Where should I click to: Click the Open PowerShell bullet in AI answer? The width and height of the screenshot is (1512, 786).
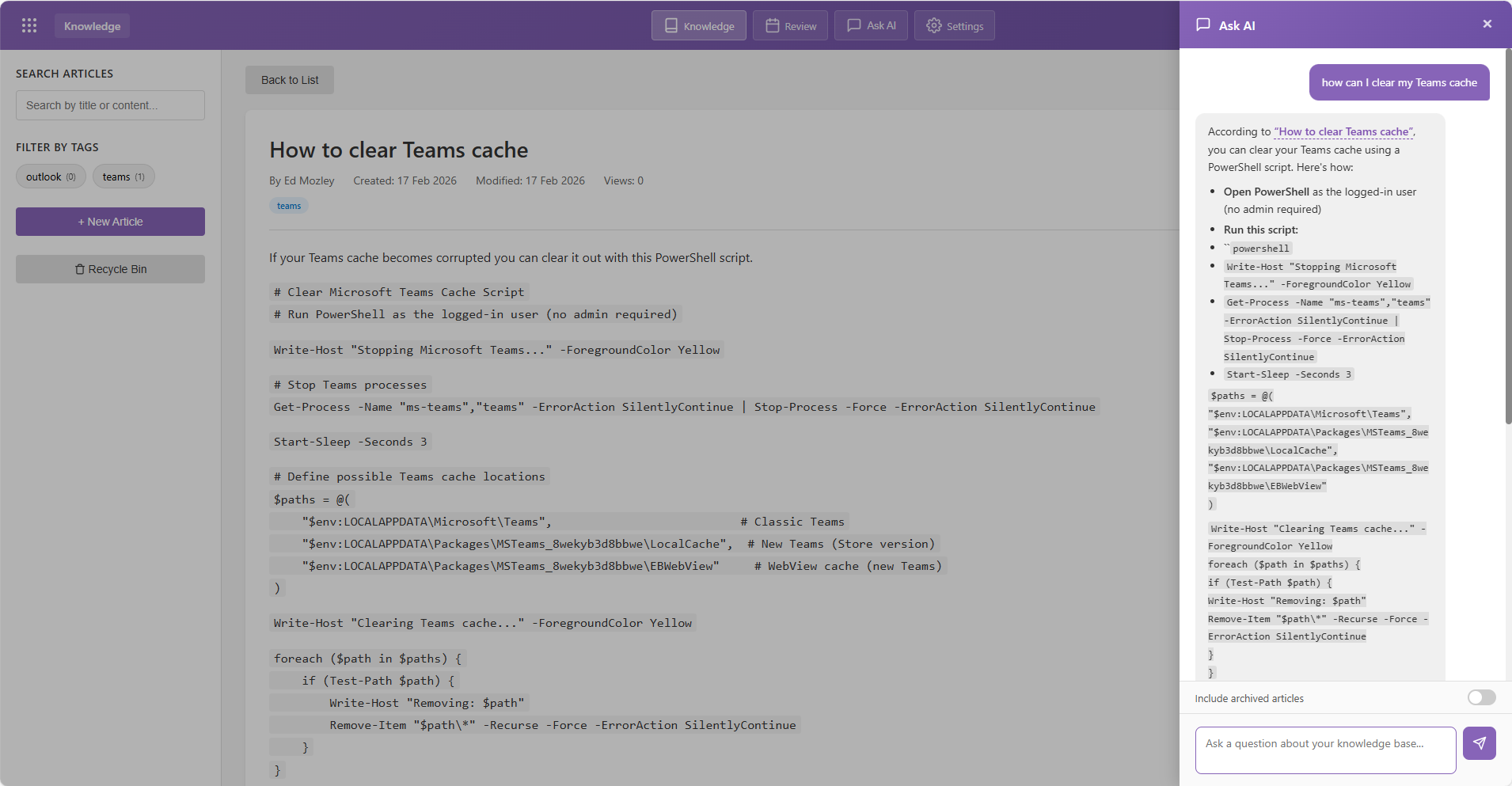click(x=1320, y=200)
